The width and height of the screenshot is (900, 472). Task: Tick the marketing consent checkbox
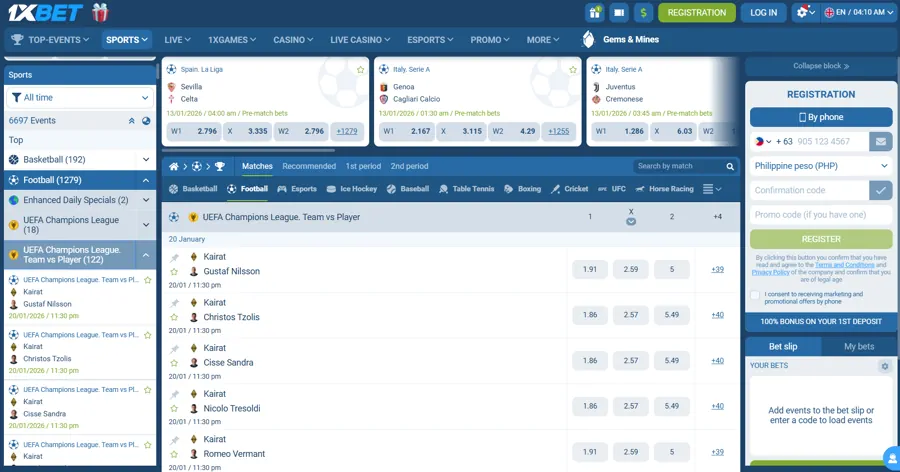coord(755,295)
